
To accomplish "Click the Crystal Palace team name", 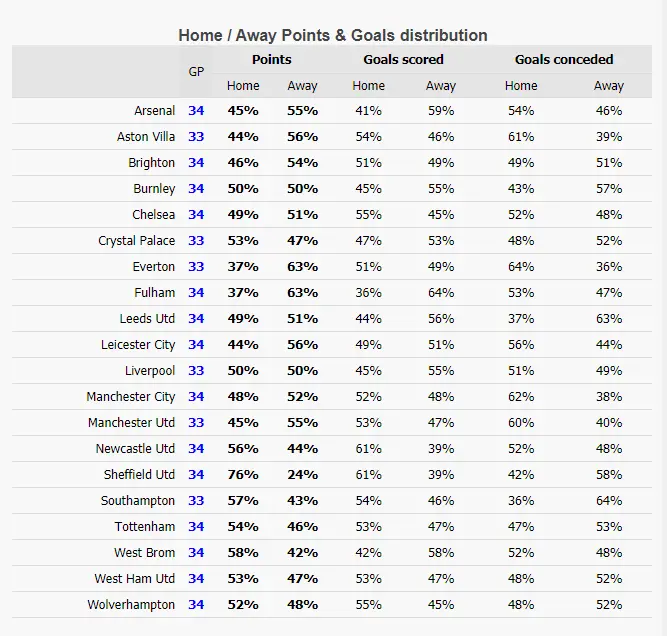I will (x=136, y=241).
